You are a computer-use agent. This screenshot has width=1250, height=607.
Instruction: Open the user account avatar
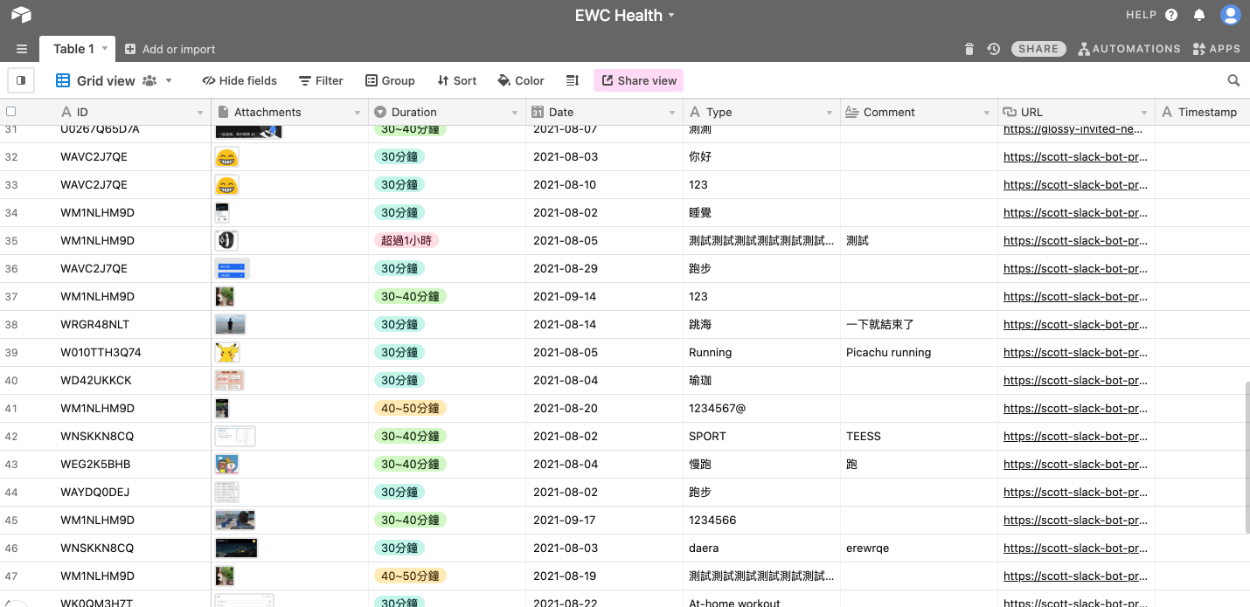pyautogui.click(x=1230, y=15)
